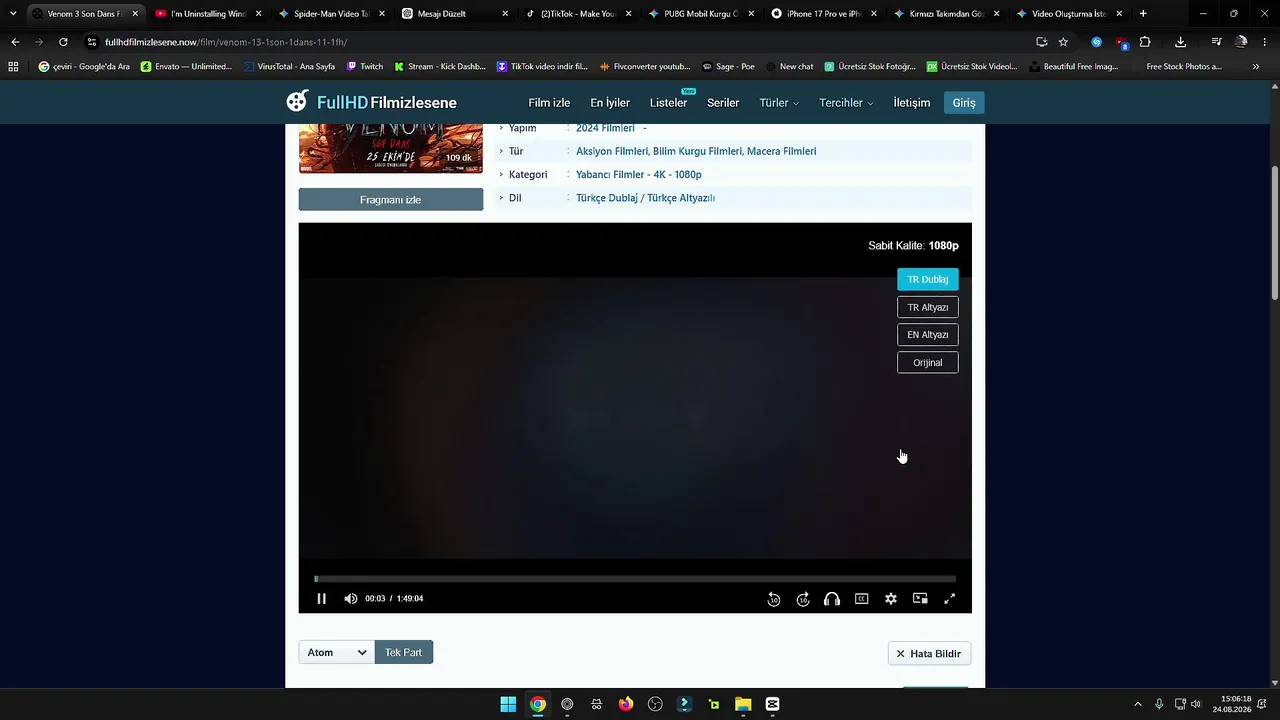
Task: Open File Explorer from the taskbar
Action: coord(743,704)
